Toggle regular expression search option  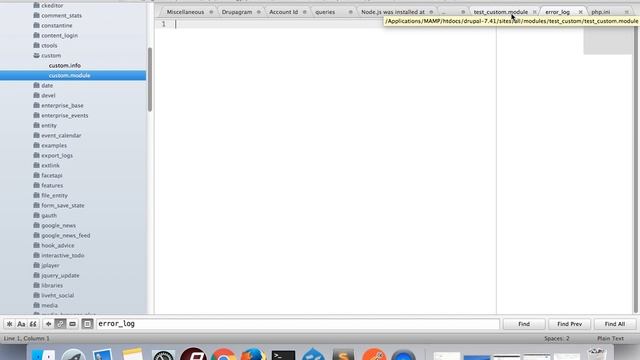point(9,324)
